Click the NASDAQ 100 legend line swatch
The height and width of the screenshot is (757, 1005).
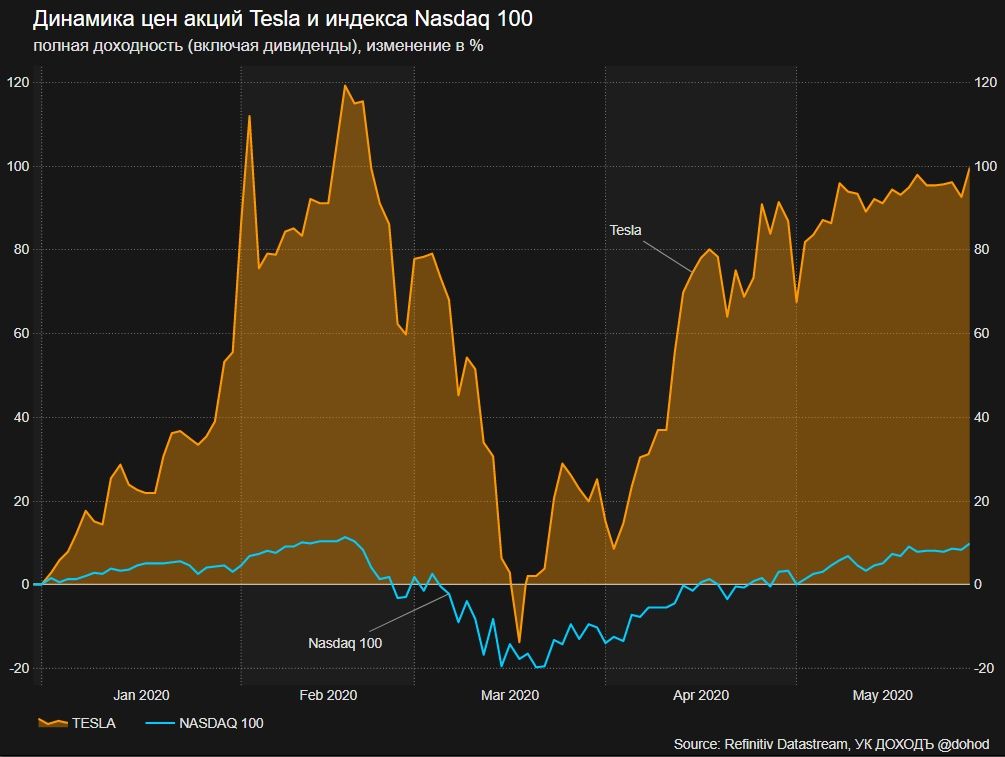[x=160, y=723]
